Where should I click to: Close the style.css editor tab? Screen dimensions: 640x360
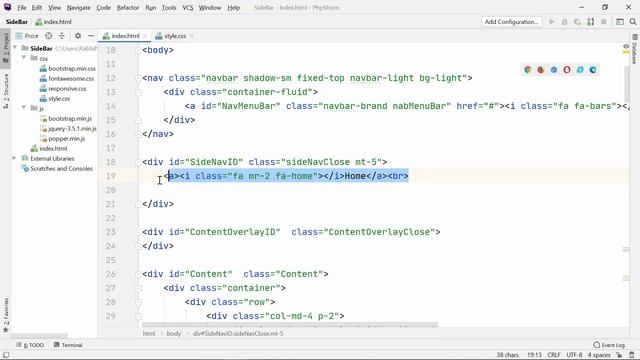[x=191, y=36]
